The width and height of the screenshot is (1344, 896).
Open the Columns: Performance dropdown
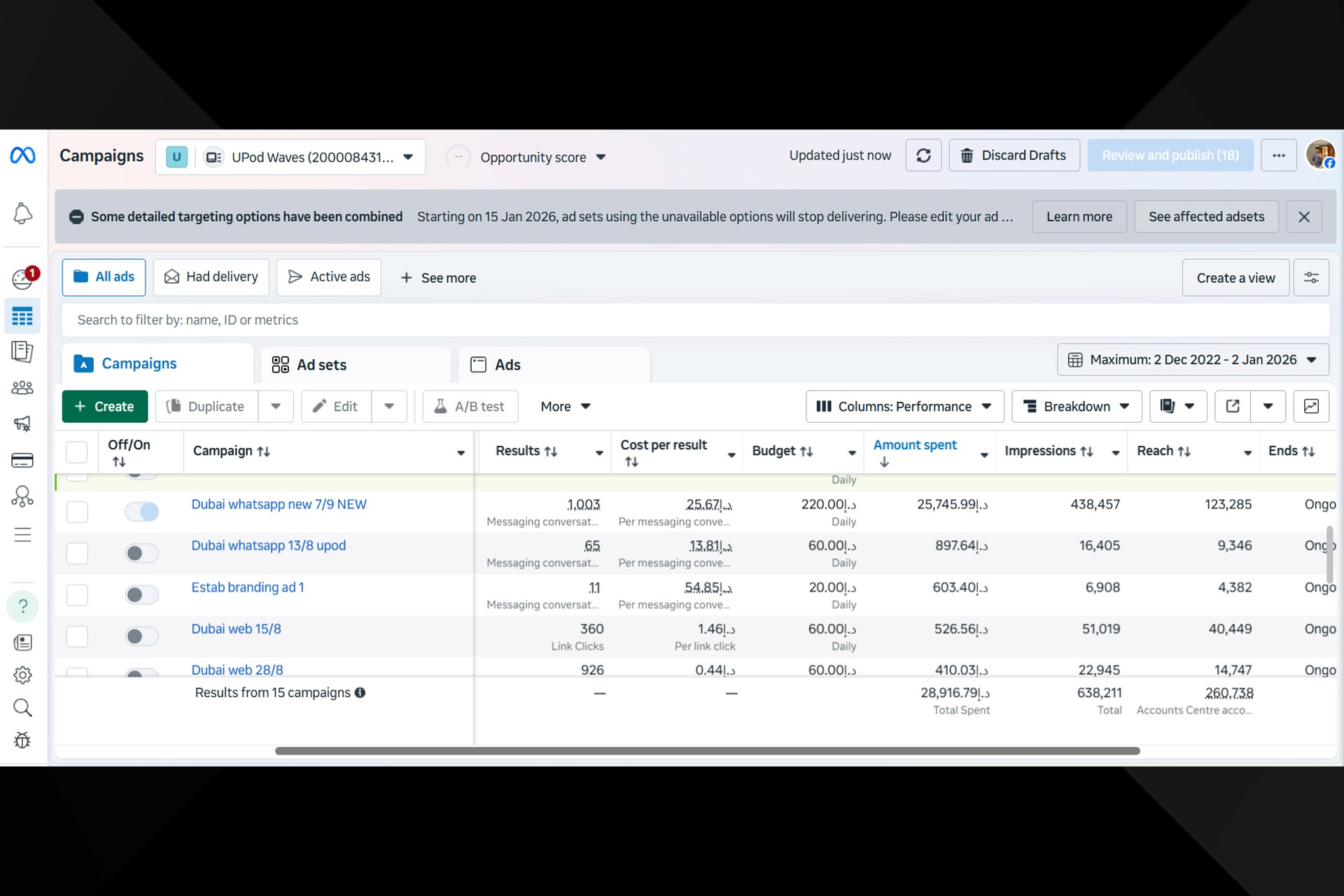pos(904,406)
